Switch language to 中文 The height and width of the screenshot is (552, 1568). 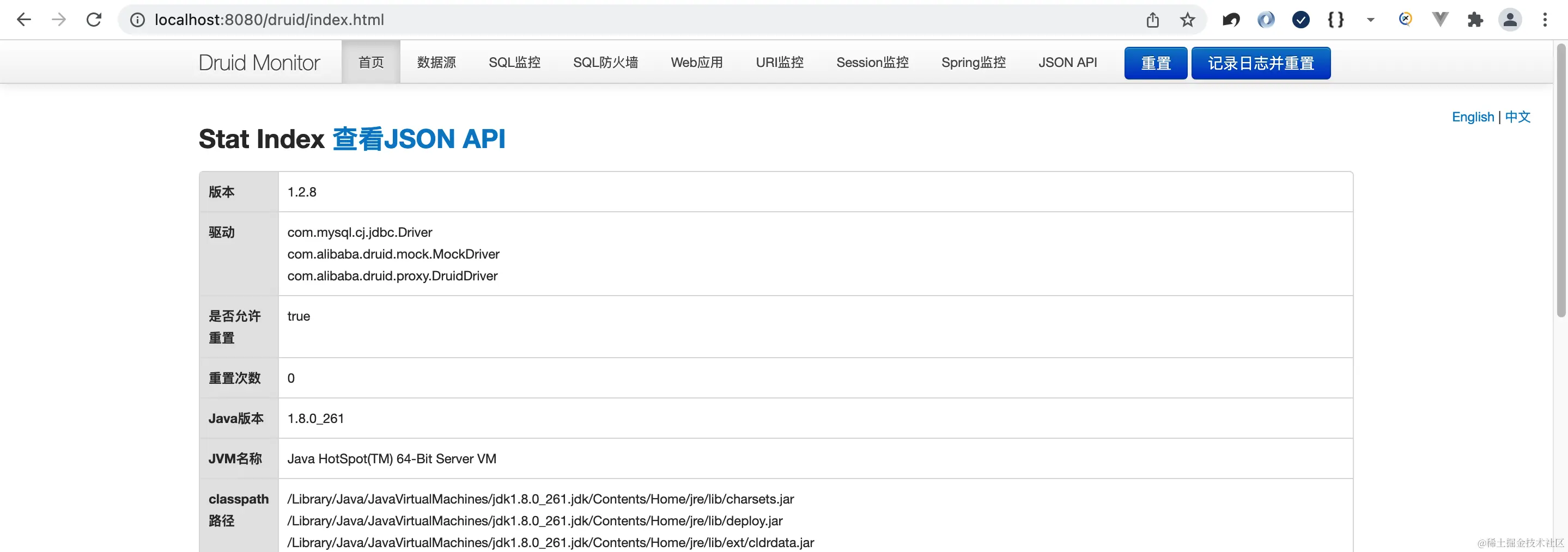(1517, 116)
